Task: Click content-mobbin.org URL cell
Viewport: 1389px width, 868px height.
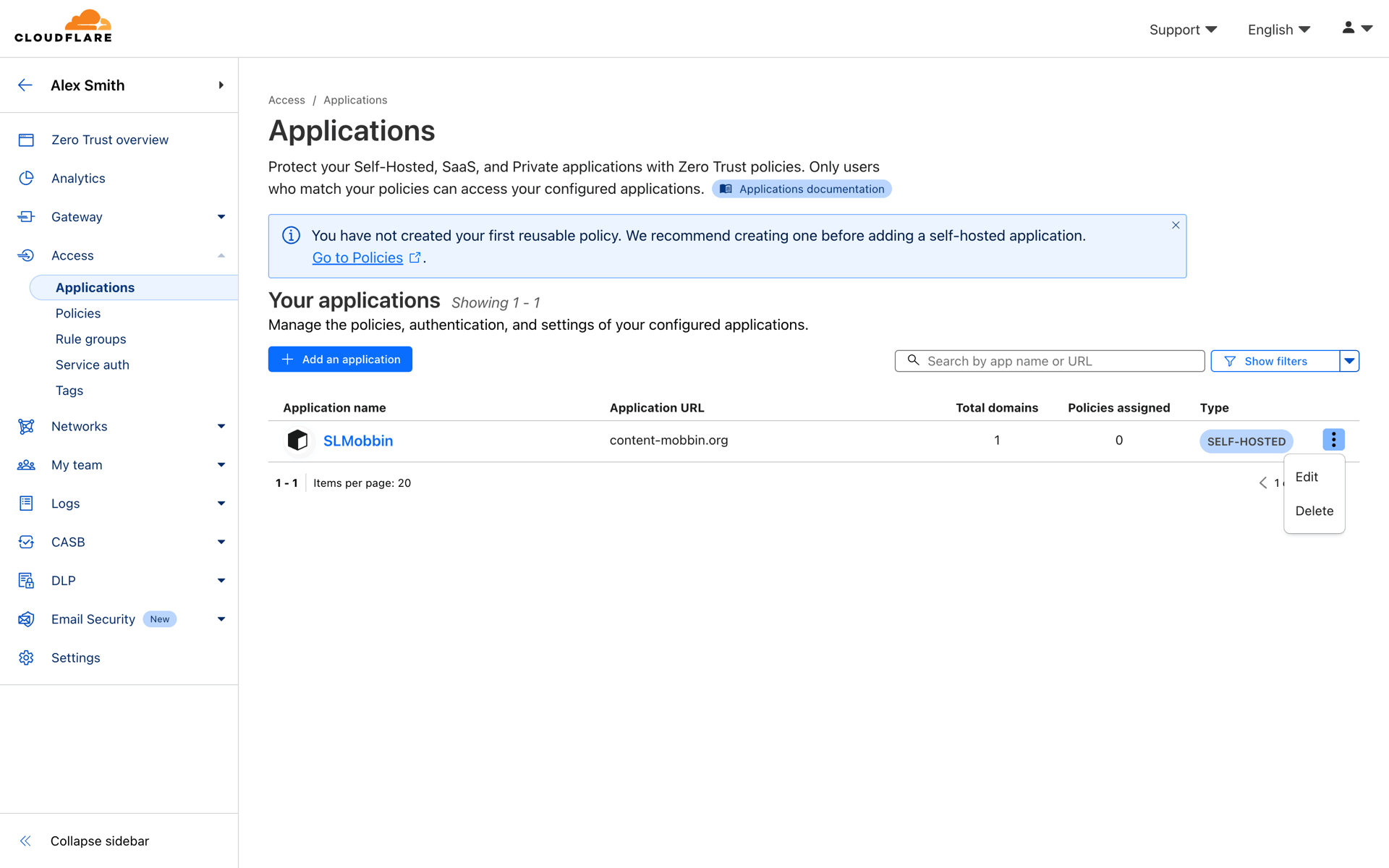Action: 668,440
